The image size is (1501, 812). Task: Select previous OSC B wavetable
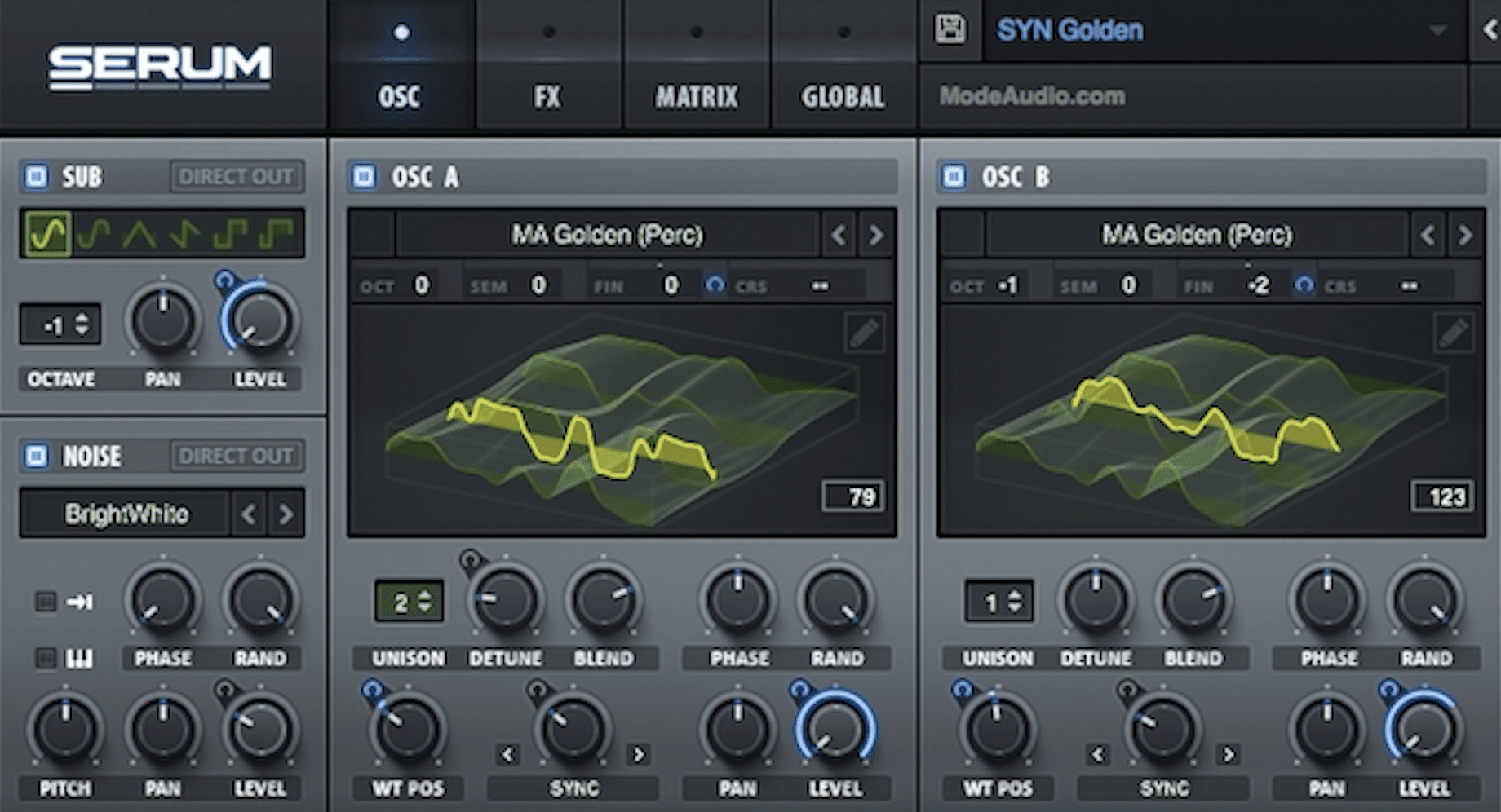tap(1428, 236)
